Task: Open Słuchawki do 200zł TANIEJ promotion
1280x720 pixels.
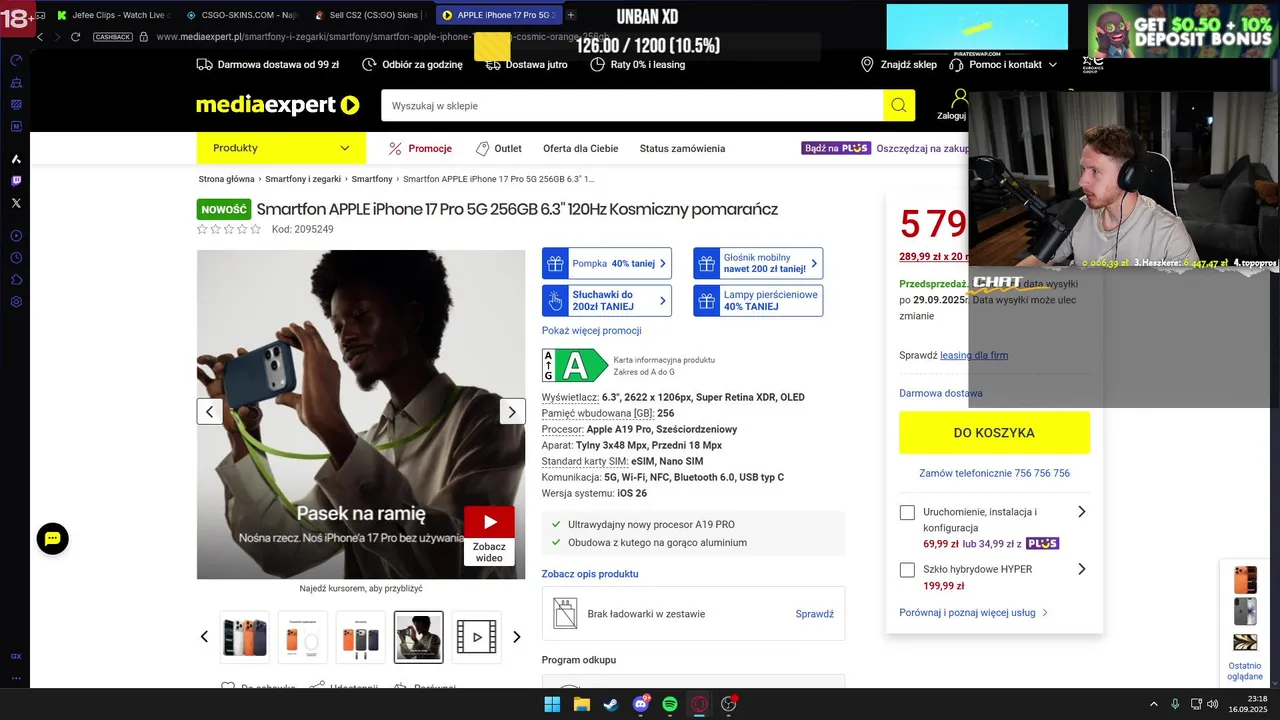Action: coord(607,301)
